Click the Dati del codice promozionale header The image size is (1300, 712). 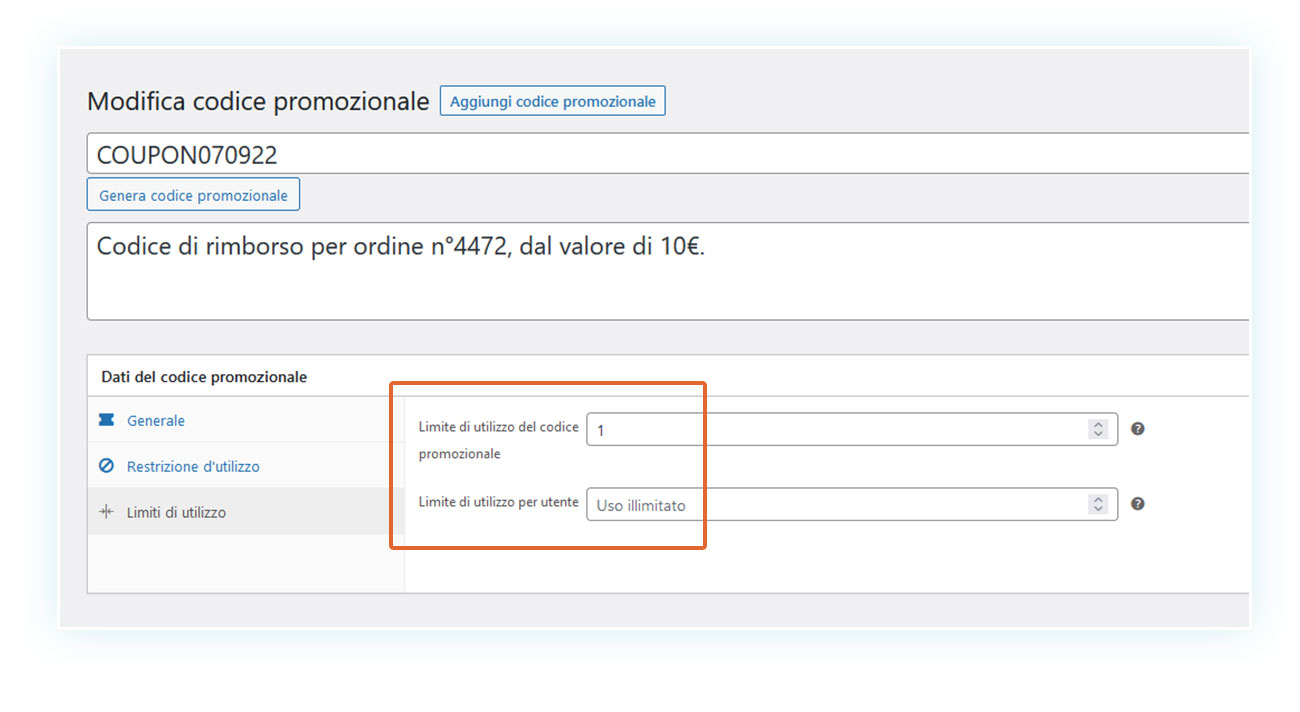[204, 377]
